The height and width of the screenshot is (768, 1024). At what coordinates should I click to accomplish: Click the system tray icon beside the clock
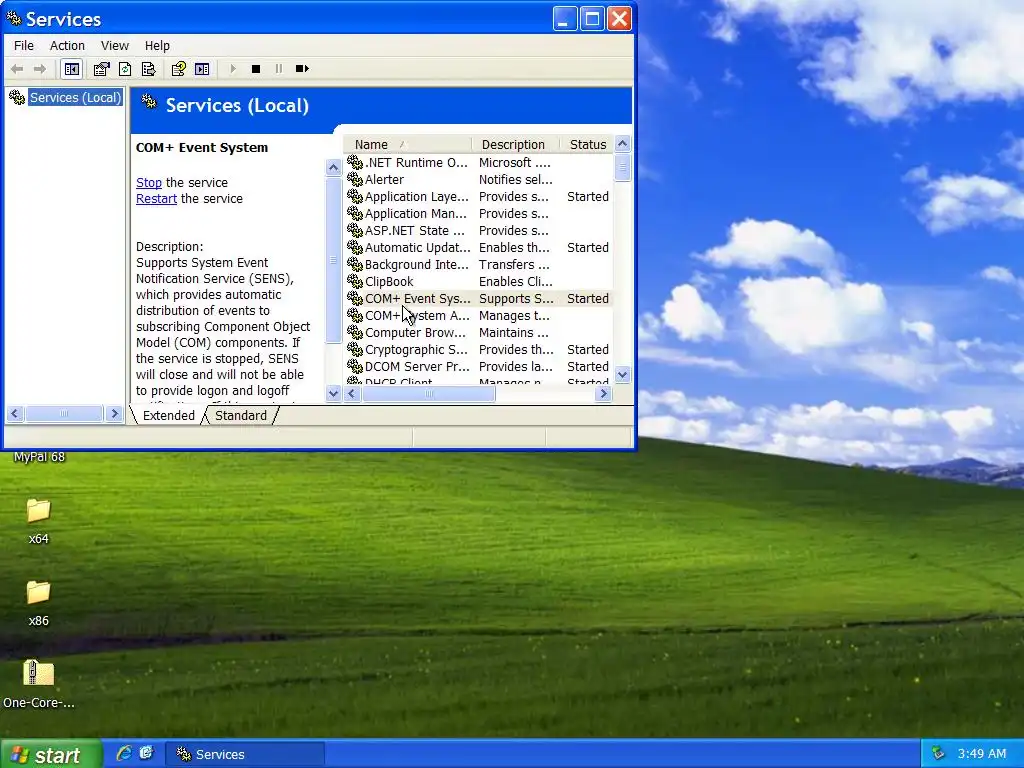[938, 754]
